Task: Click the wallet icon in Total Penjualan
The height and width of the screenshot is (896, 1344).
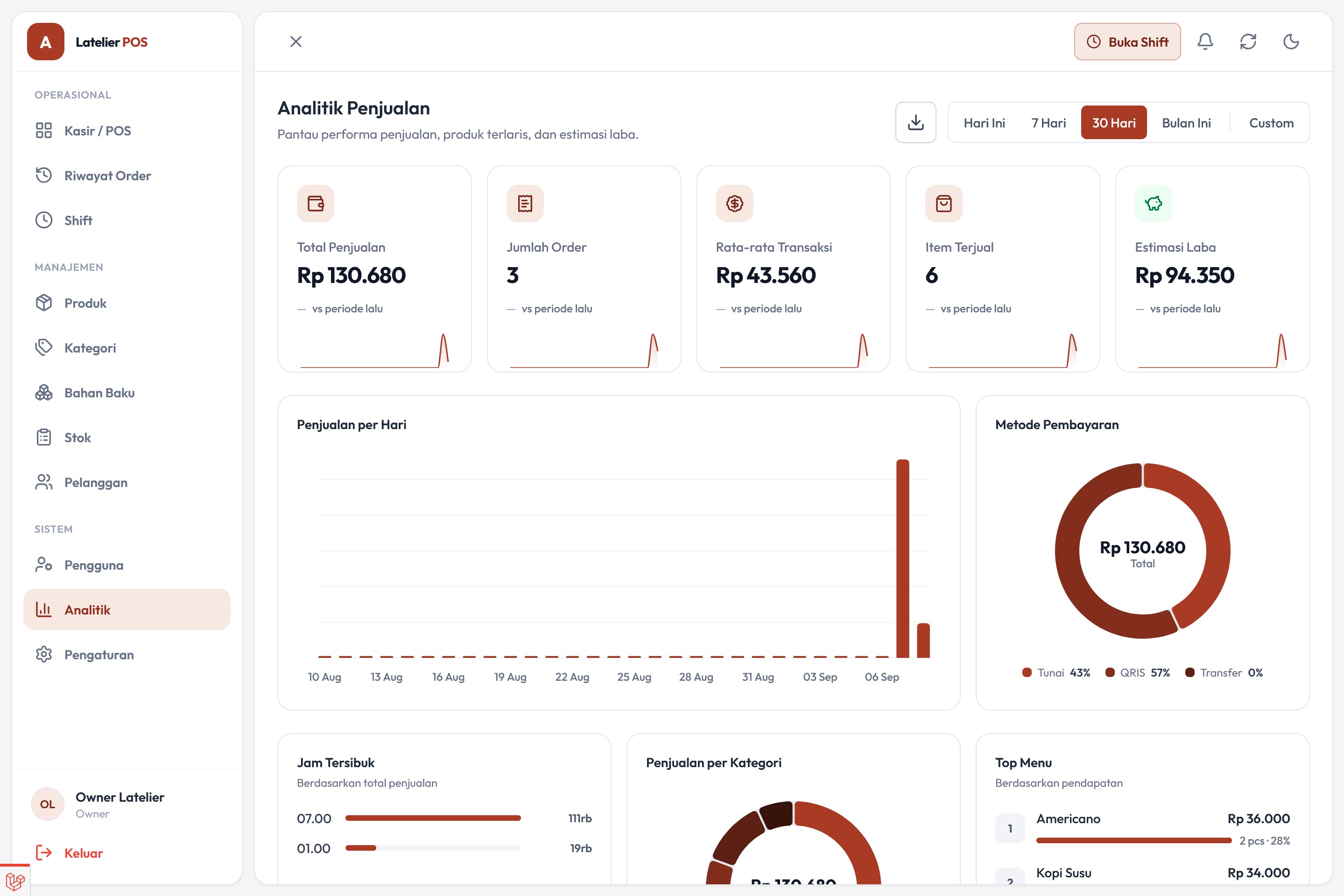Action: 315,204
